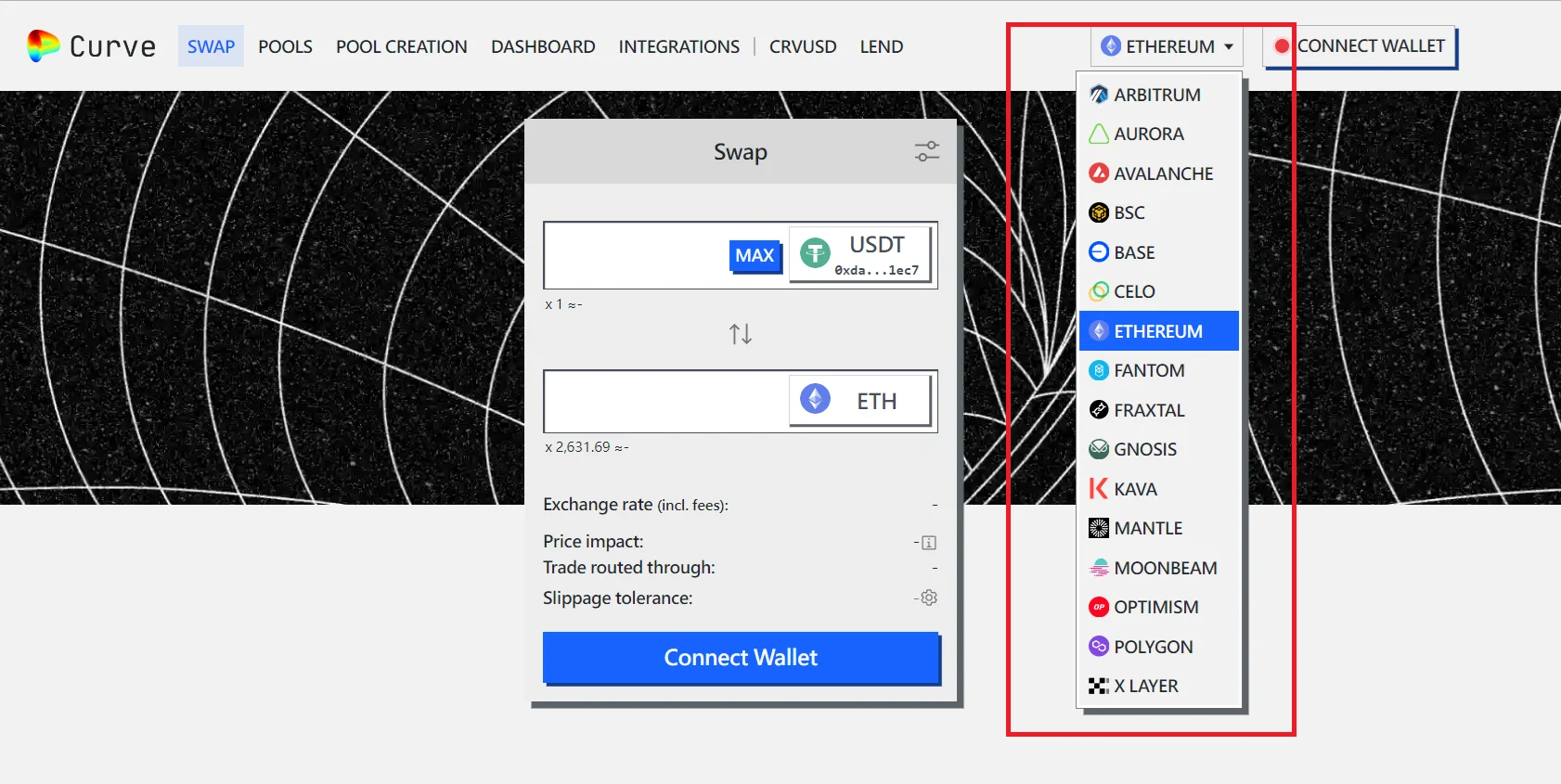Select the Celo network
1561x784 pixels.
[1159, 291]
